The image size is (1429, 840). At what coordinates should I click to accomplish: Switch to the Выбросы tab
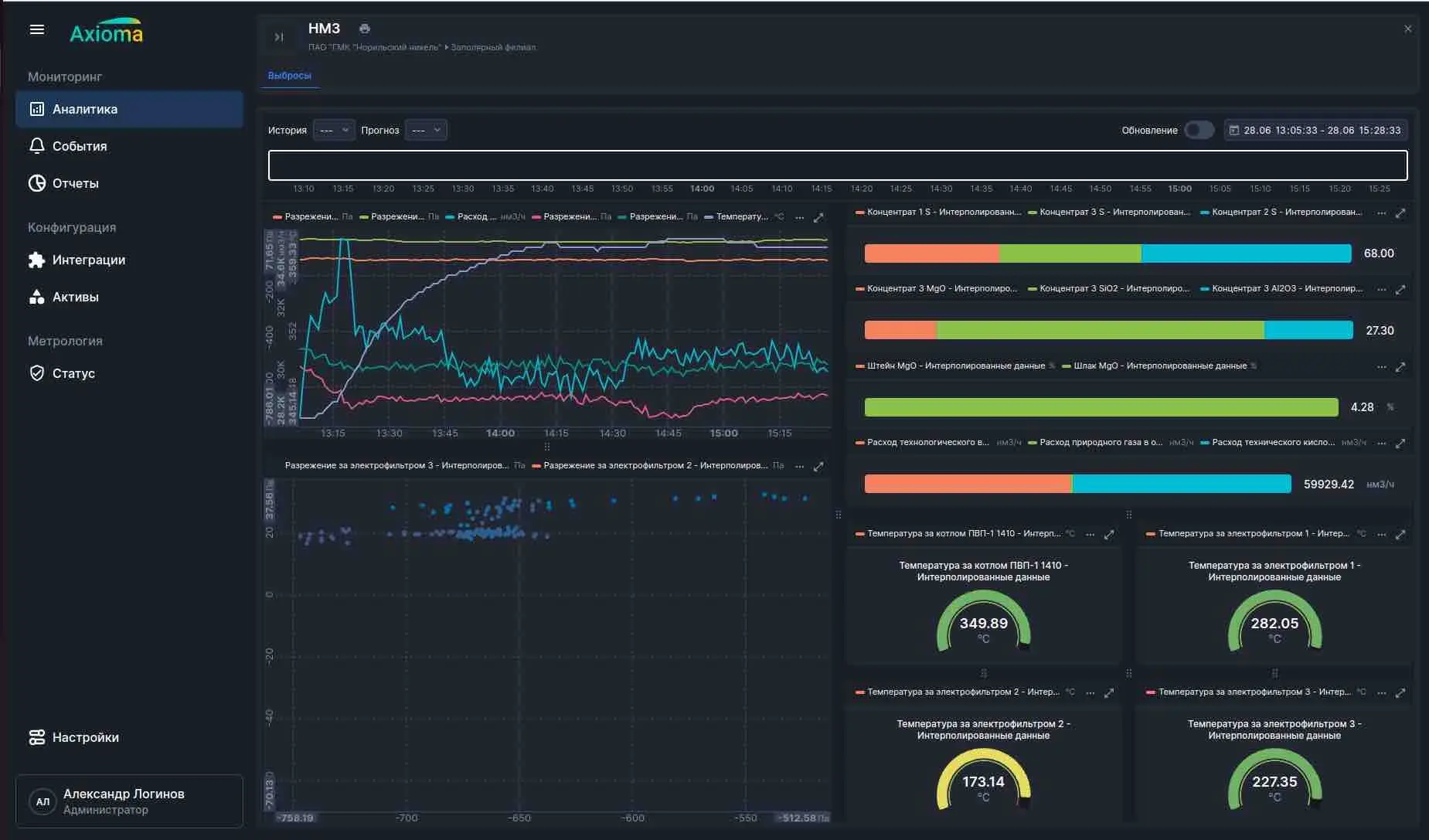coord(290,76)
